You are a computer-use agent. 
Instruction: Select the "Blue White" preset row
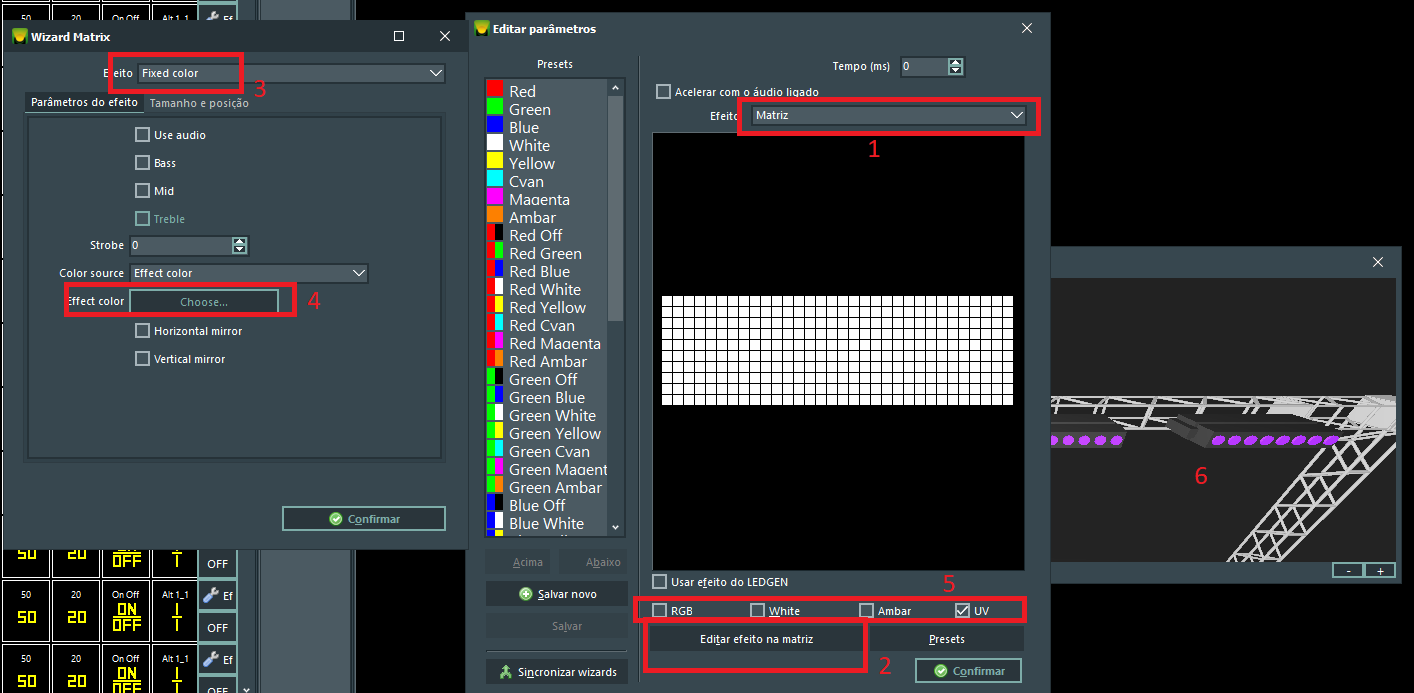[x=546, y=523]
